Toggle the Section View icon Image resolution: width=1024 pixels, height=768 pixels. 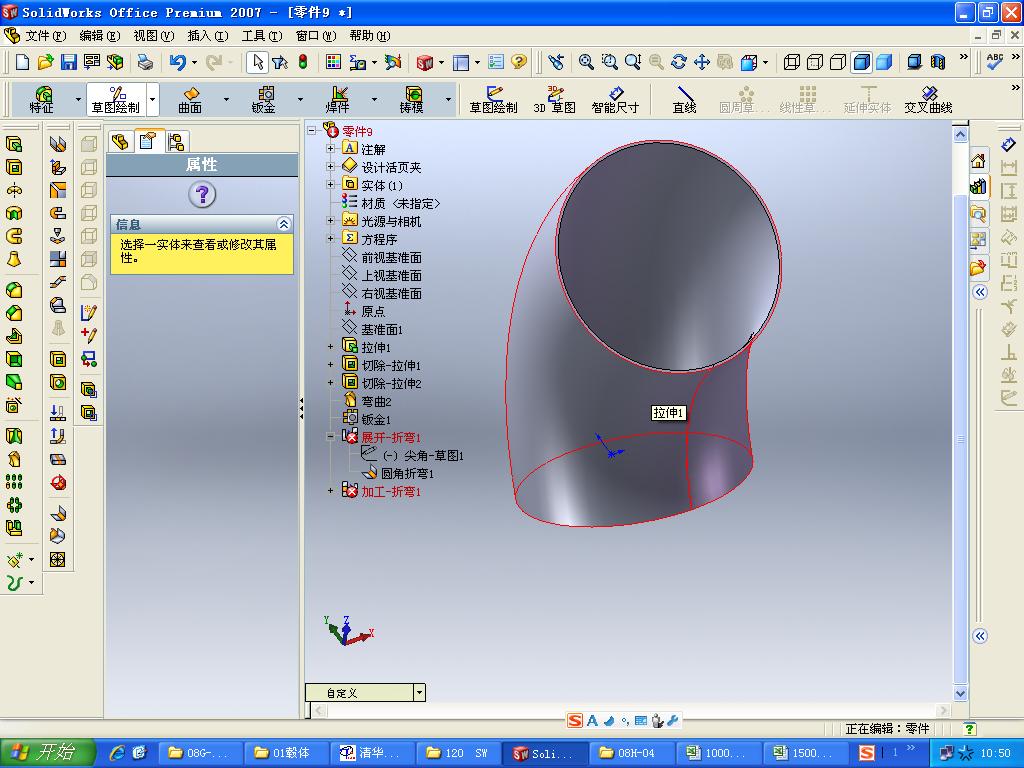click(938, 62)
